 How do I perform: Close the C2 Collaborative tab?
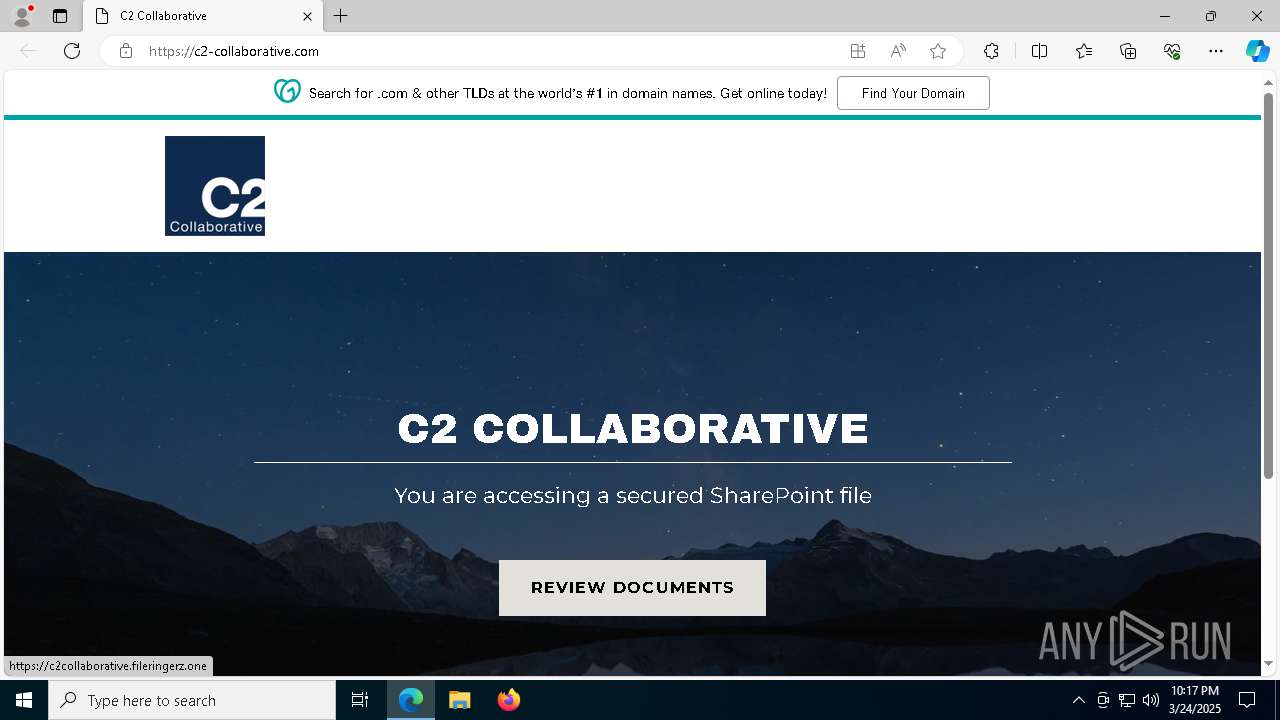click(x=308, y=16)
